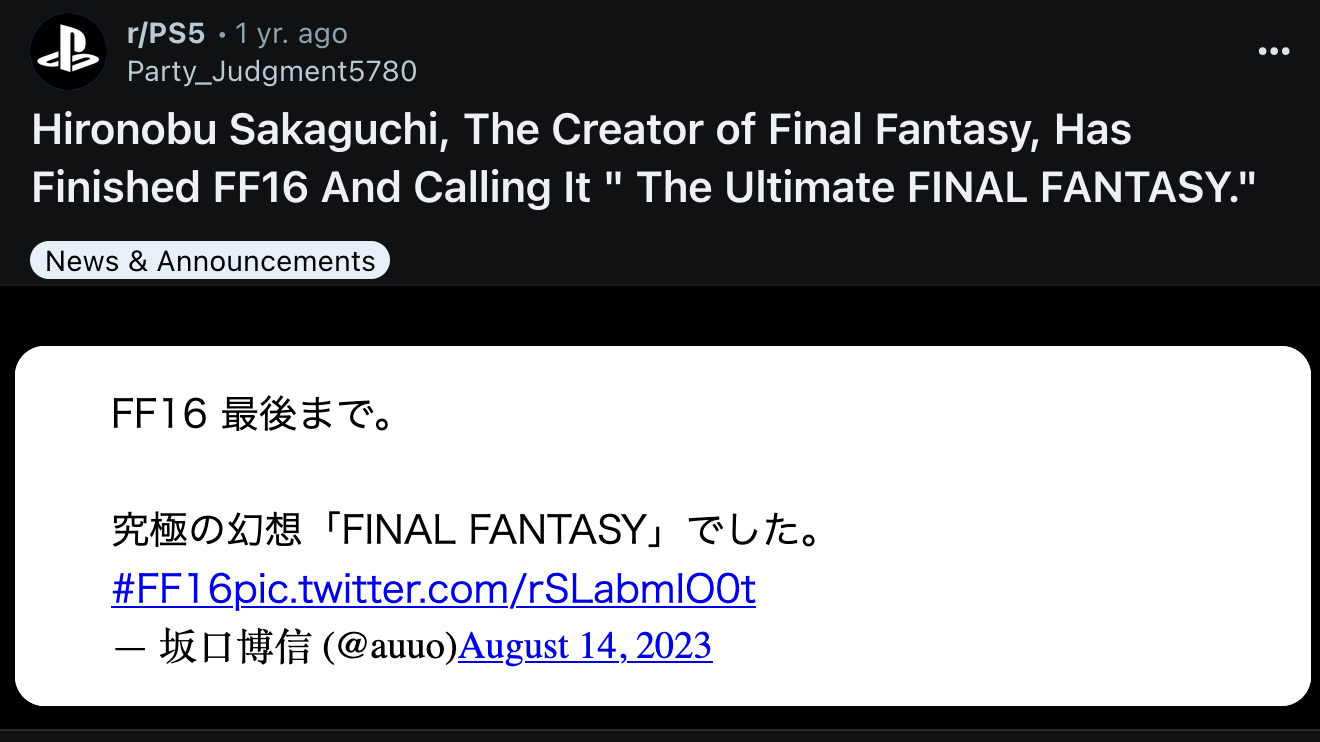The height and width of the screenshot is (742, 1320).
Task: Click the author name 坂口博信
Action: tap(236, 647)
